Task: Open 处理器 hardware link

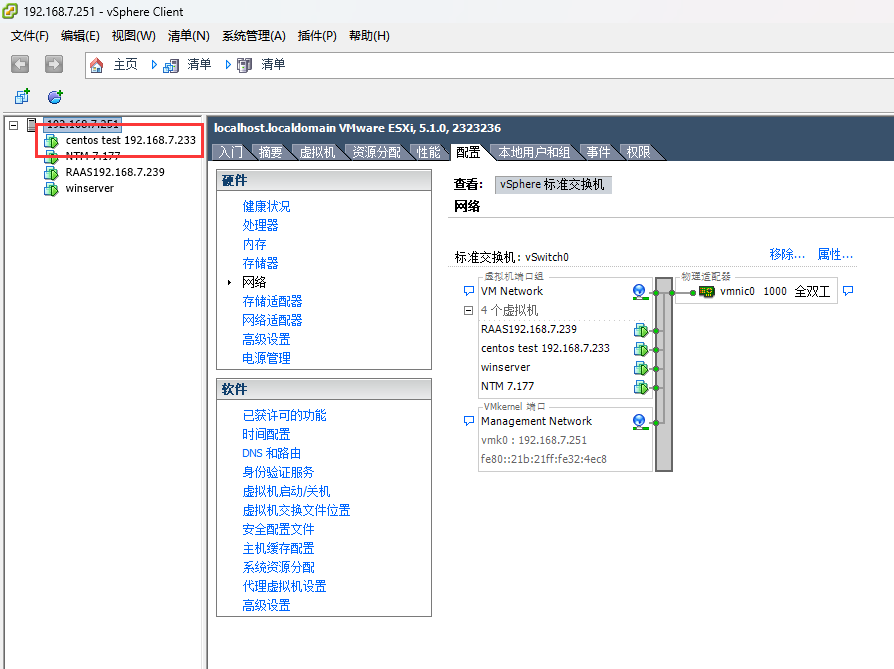Action: point(260,225)
